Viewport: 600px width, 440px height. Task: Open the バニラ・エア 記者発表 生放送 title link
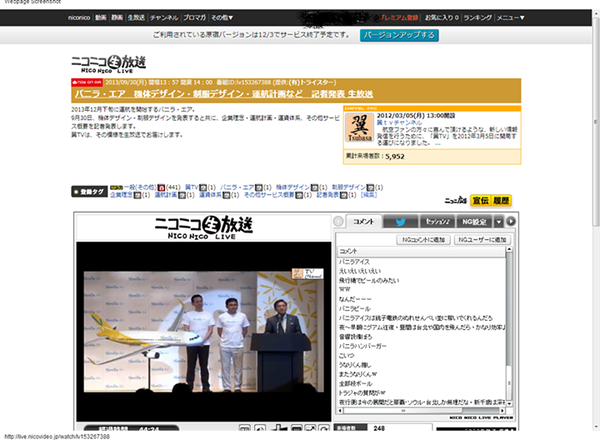click(223, 94)
